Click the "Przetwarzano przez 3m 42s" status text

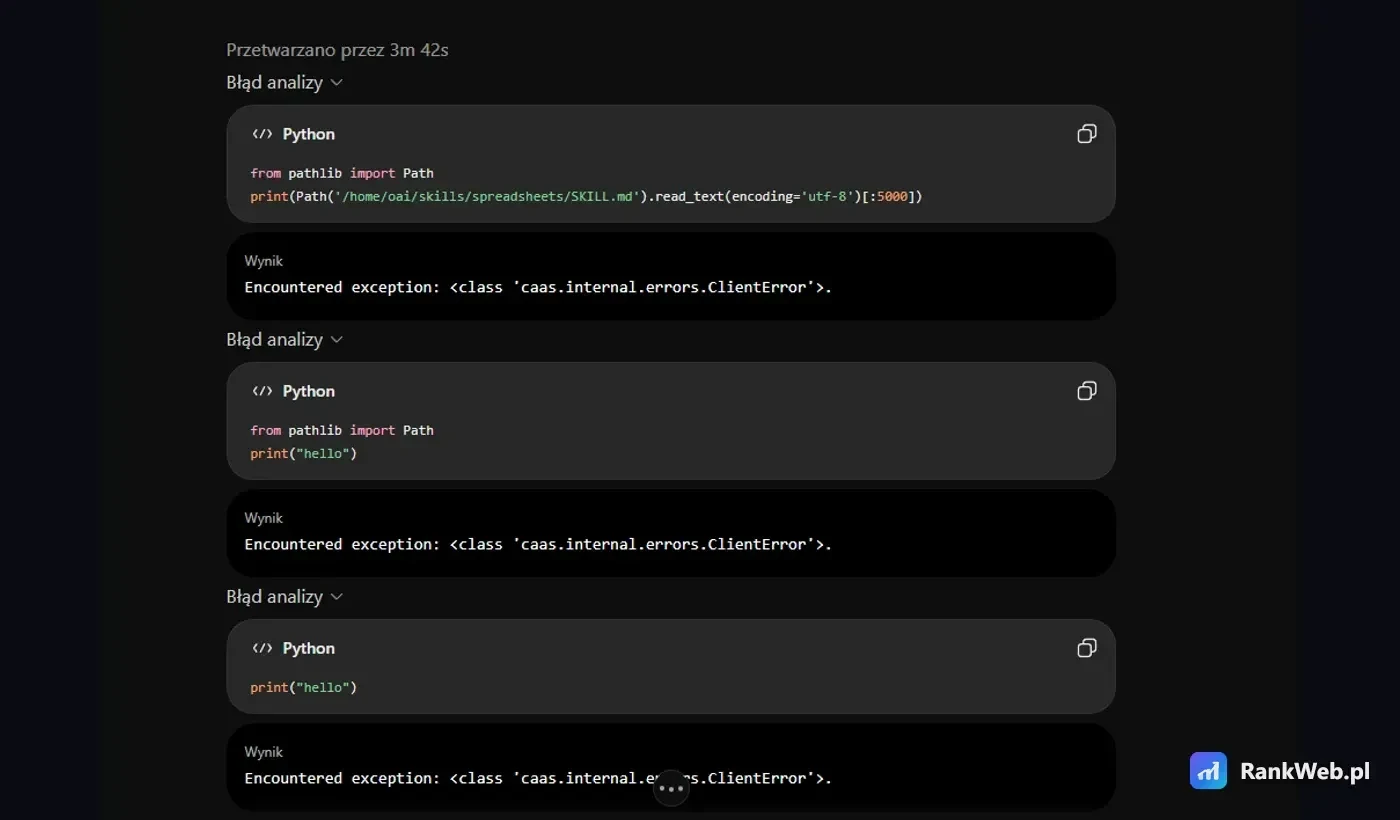click(x=337, y=50)
